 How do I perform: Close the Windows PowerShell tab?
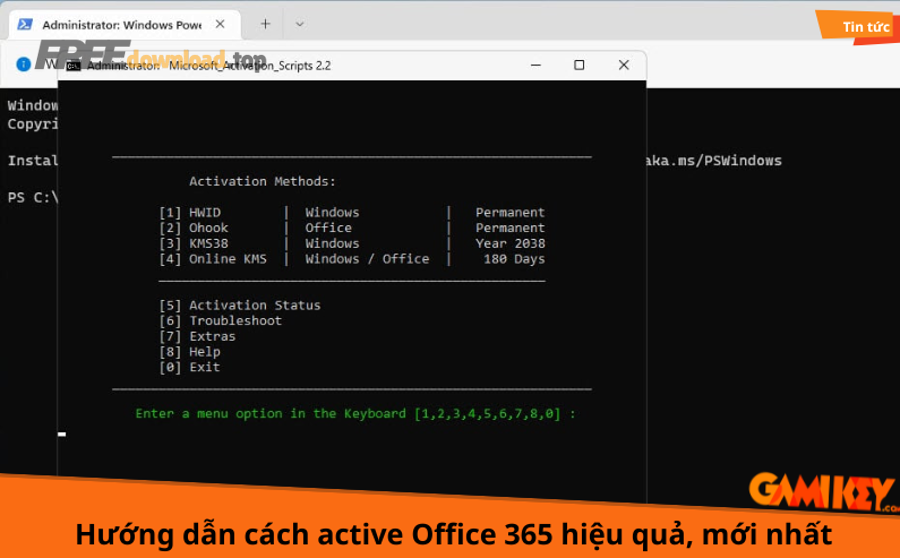(220, 24)
